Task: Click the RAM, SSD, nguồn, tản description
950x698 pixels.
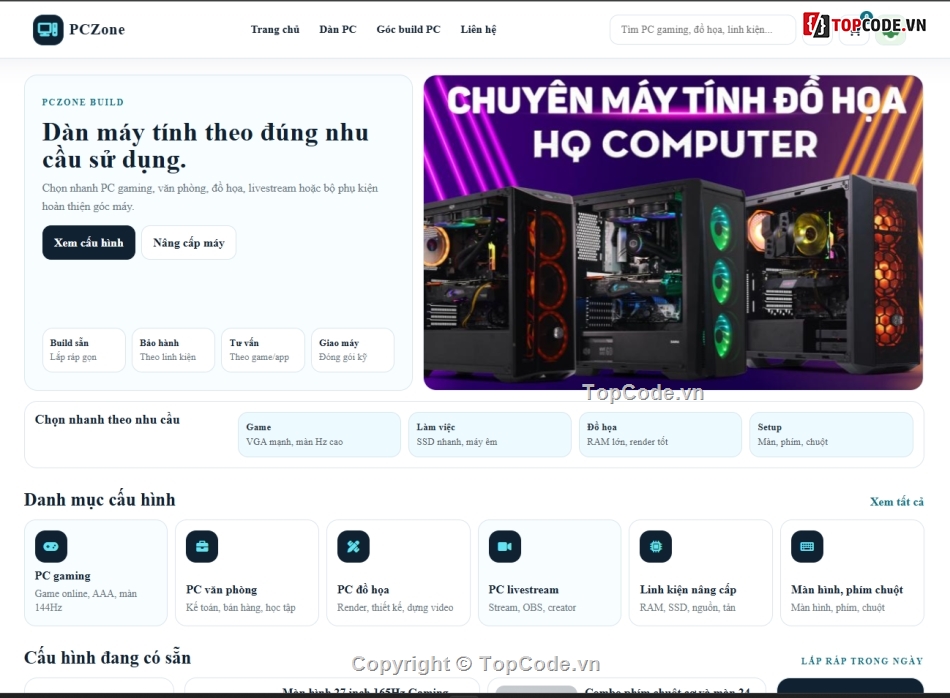Action: pyautogui.click(x=688, y=607)
